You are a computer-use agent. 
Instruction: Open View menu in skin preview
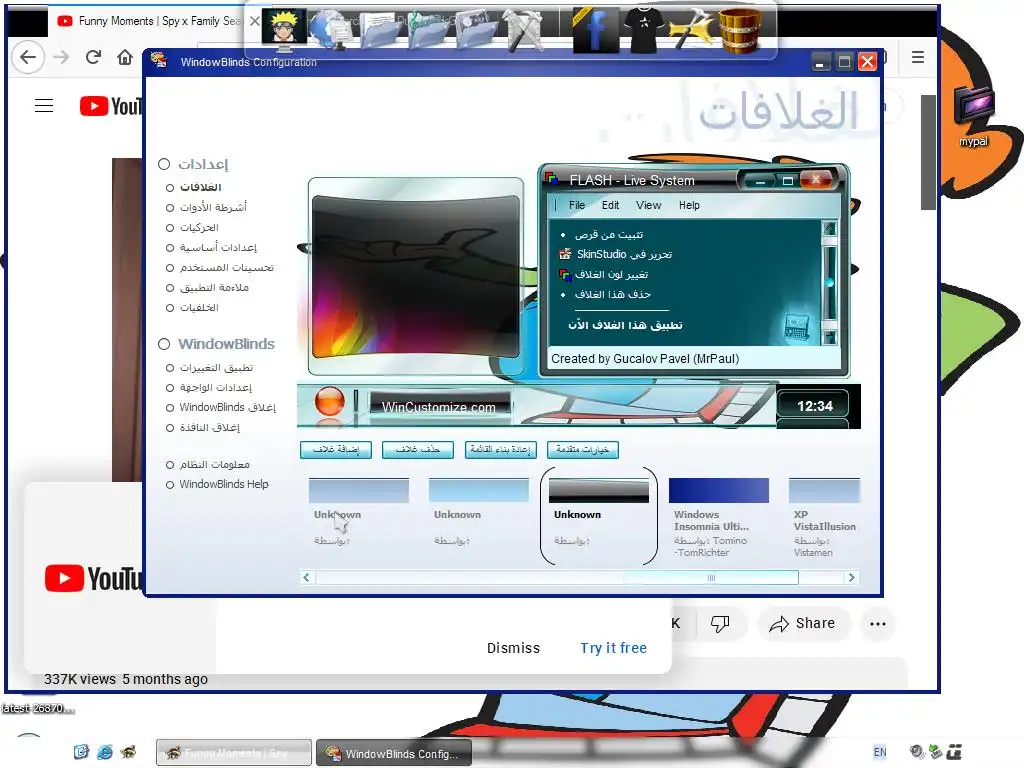point(648,205)
